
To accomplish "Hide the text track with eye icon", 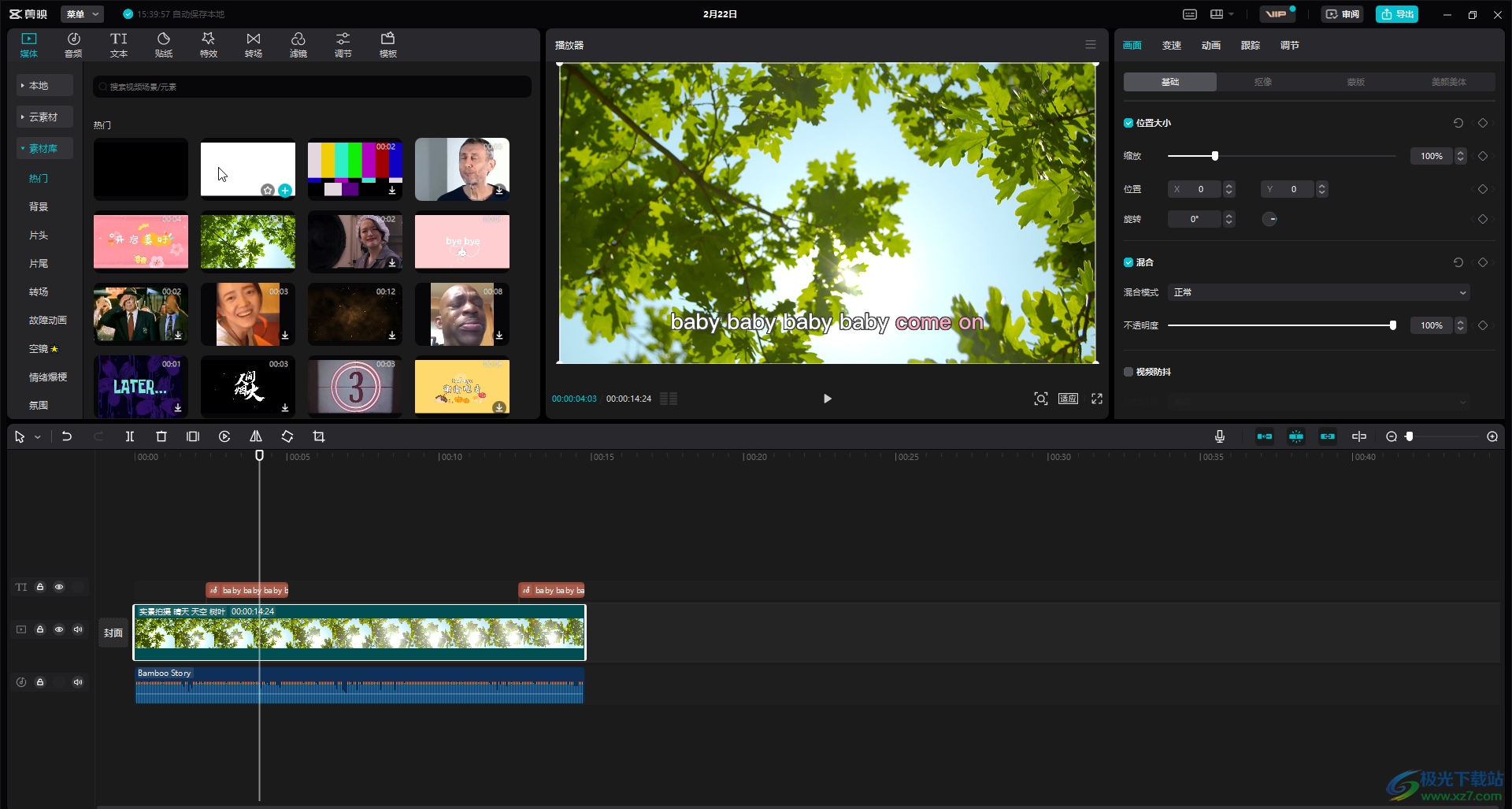I will [x=59, y=587].
